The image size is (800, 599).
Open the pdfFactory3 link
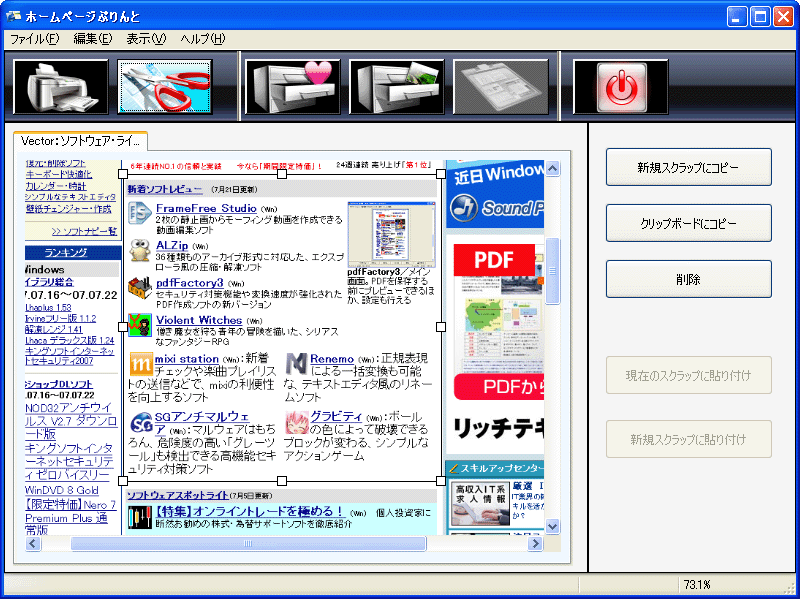(x=189, y=283)
